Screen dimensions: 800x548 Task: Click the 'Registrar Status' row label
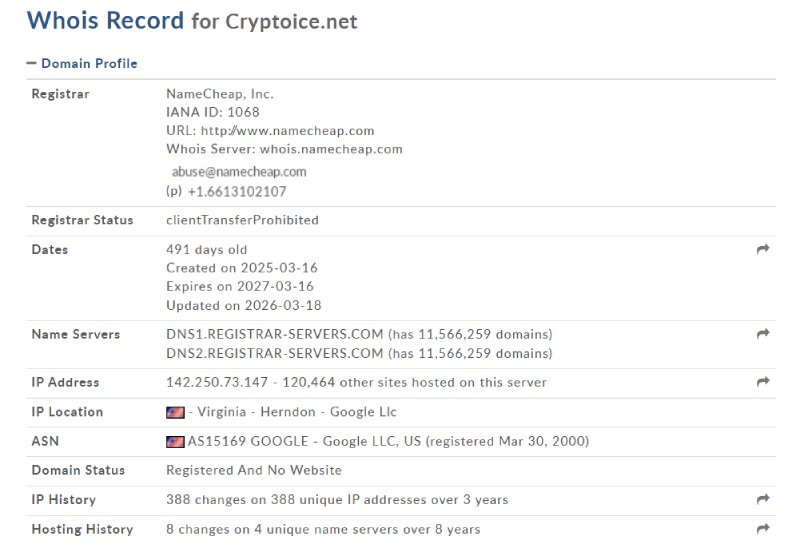tap(82, 220)
